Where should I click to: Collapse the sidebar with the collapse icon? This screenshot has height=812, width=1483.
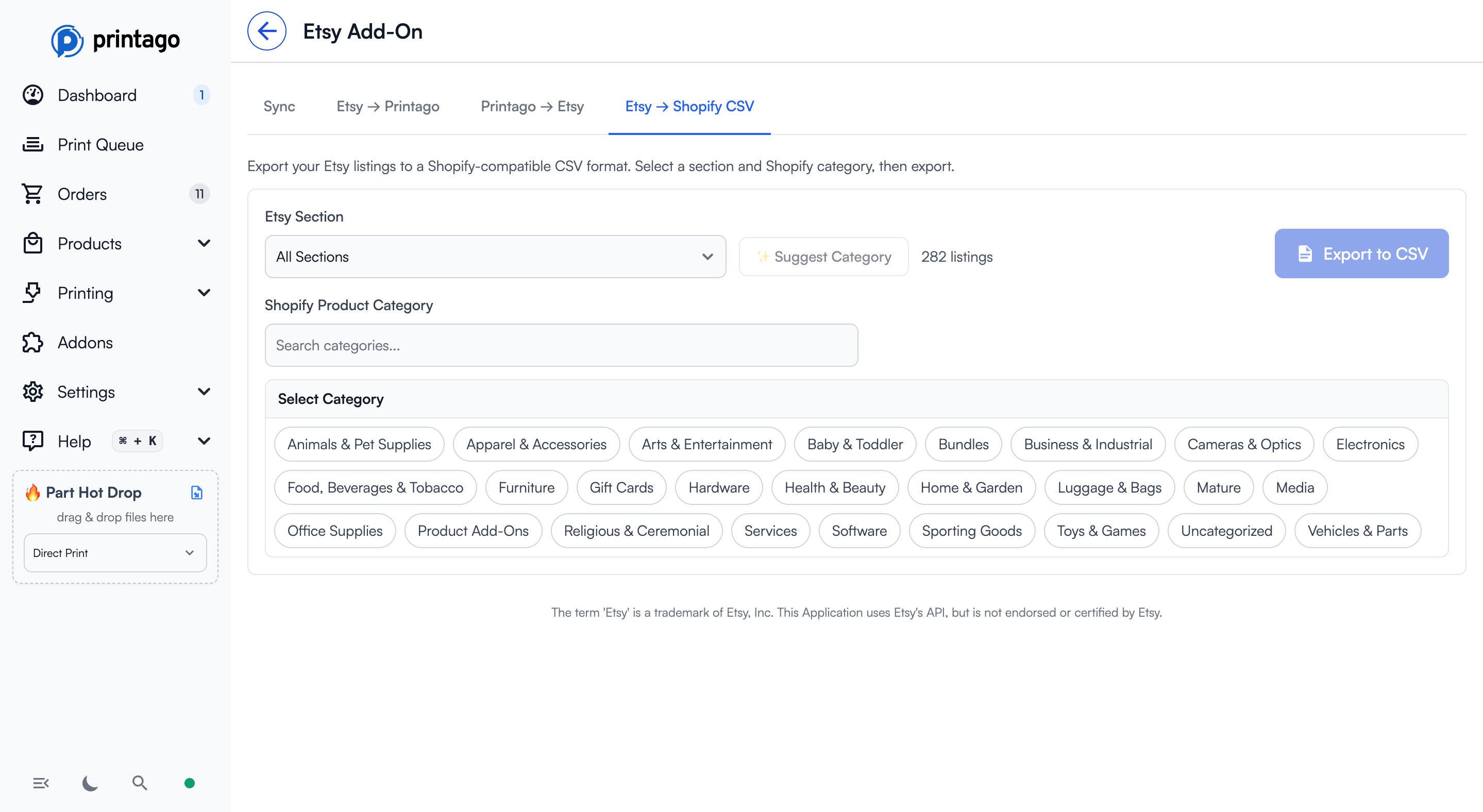(41, 783)
